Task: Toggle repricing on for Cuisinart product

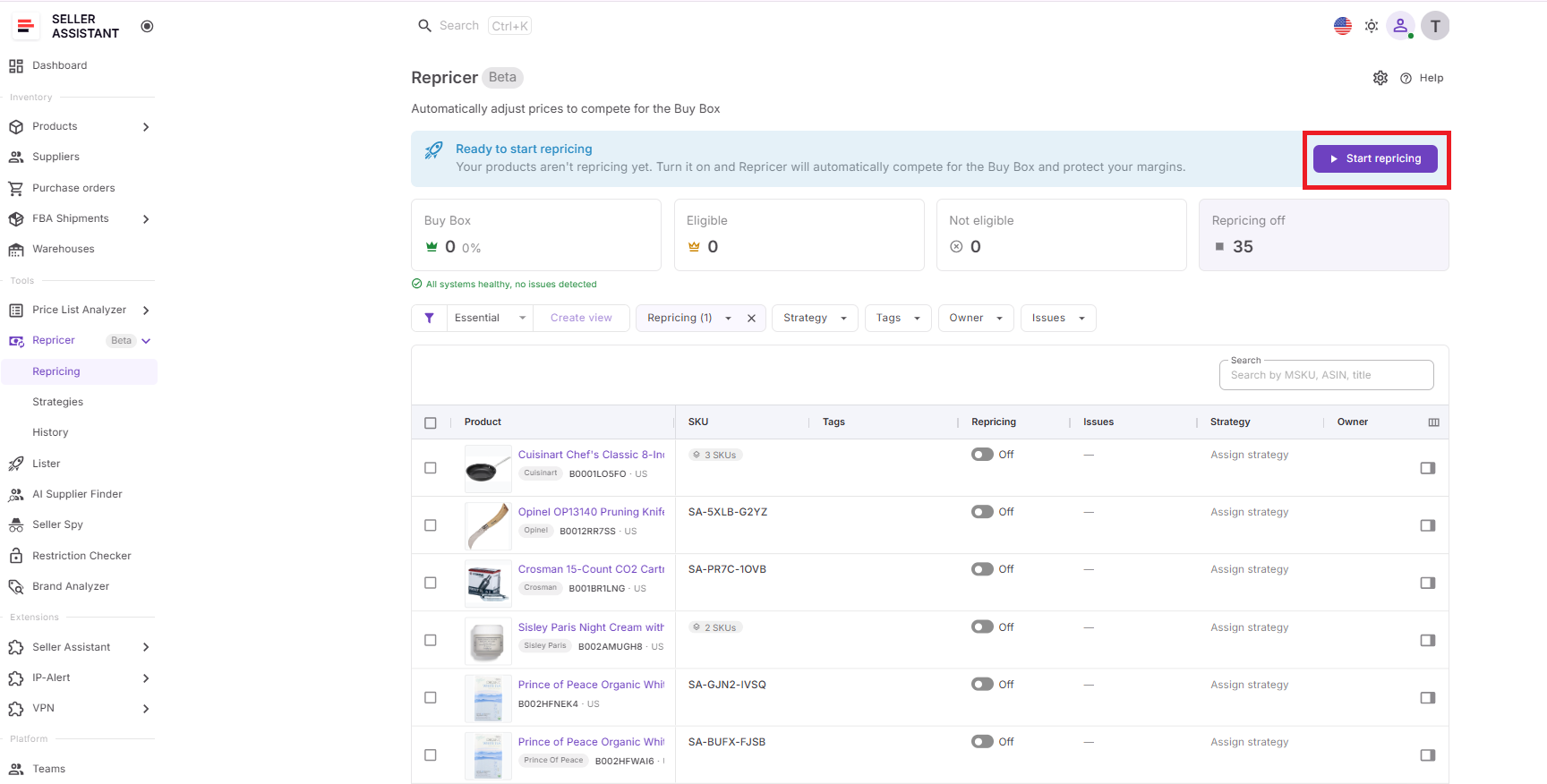Action: point(982,455)
